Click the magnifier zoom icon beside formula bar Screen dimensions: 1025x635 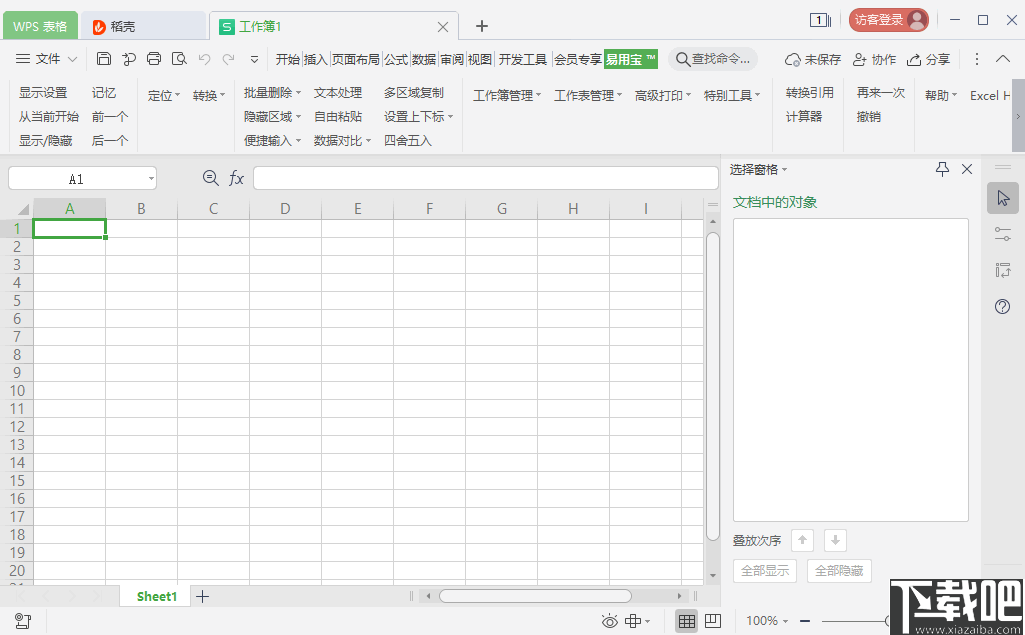coord(210,178)
